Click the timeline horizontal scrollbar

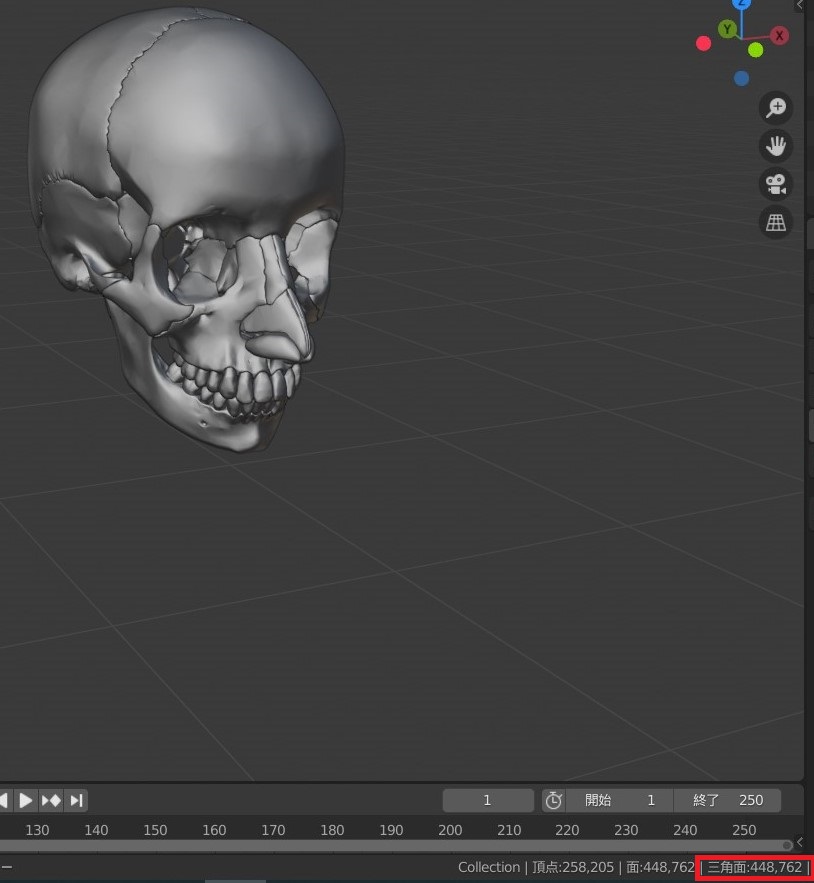pyautogui.click(x=395, y=845)
